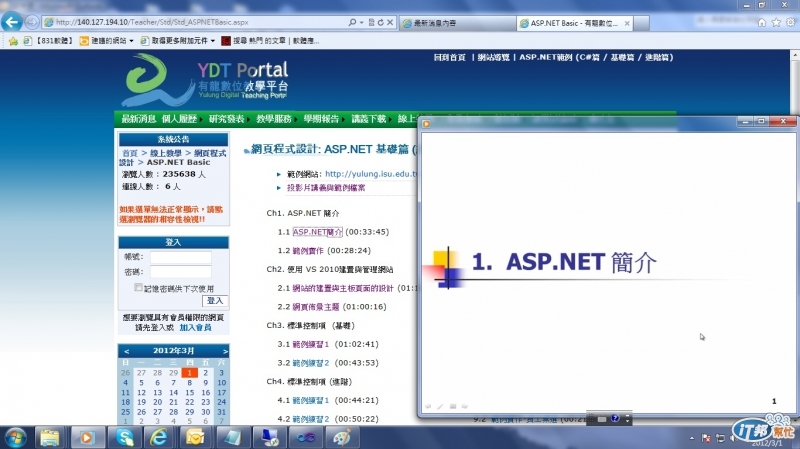Screen dimensions: 800x449
Task: Open the 學期報告 menu
Action: coord(321,119)
